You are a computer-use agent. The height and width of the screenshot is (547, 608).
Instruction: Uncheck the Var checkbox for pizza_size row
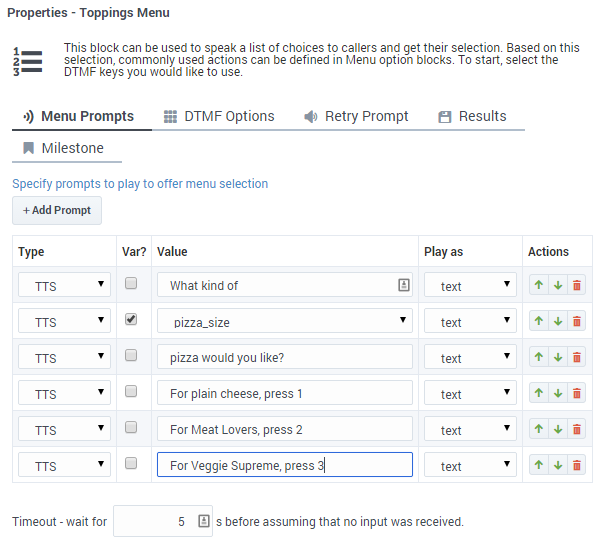click(x=131, y=320)
